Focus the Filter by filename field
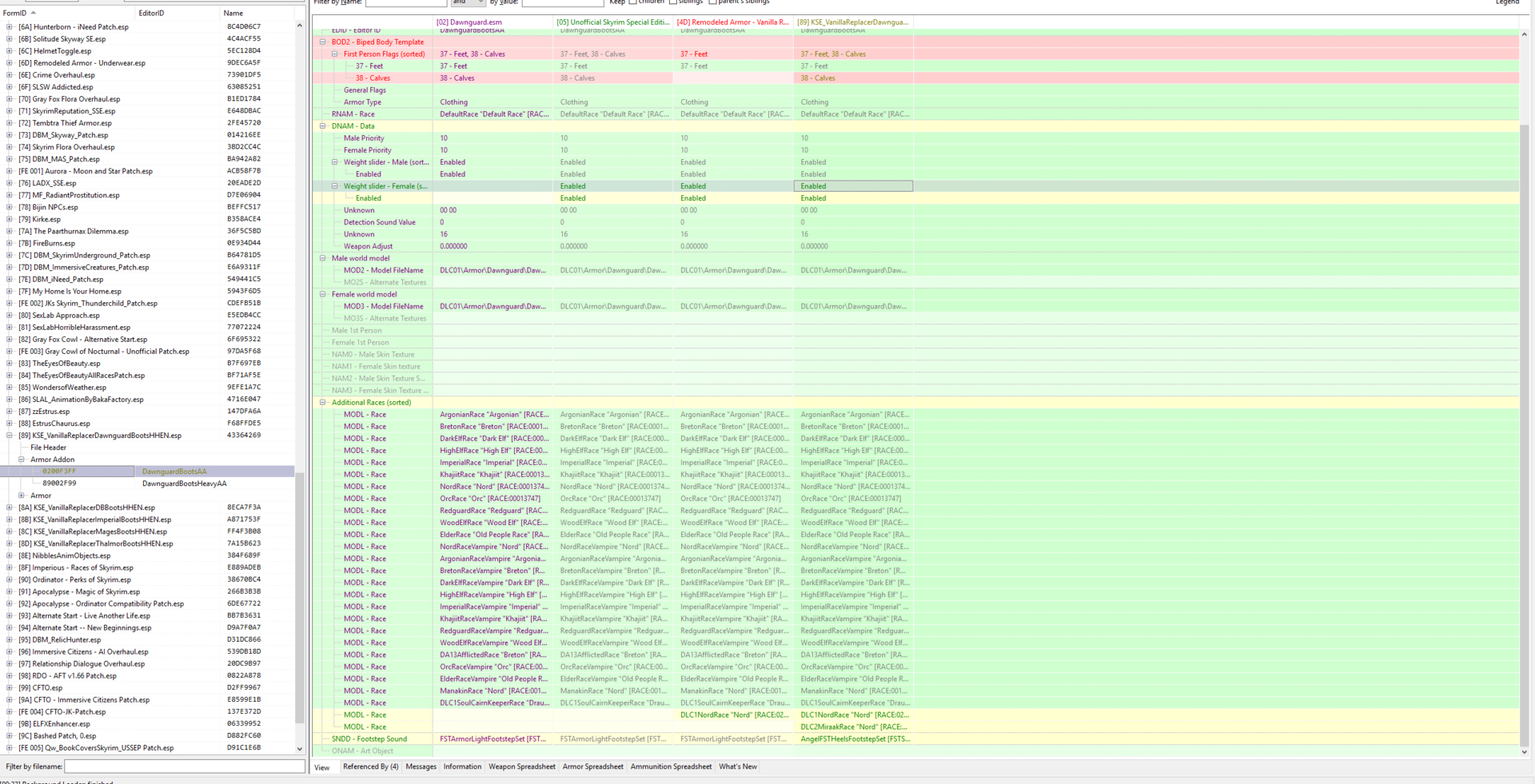 (185, 766)
